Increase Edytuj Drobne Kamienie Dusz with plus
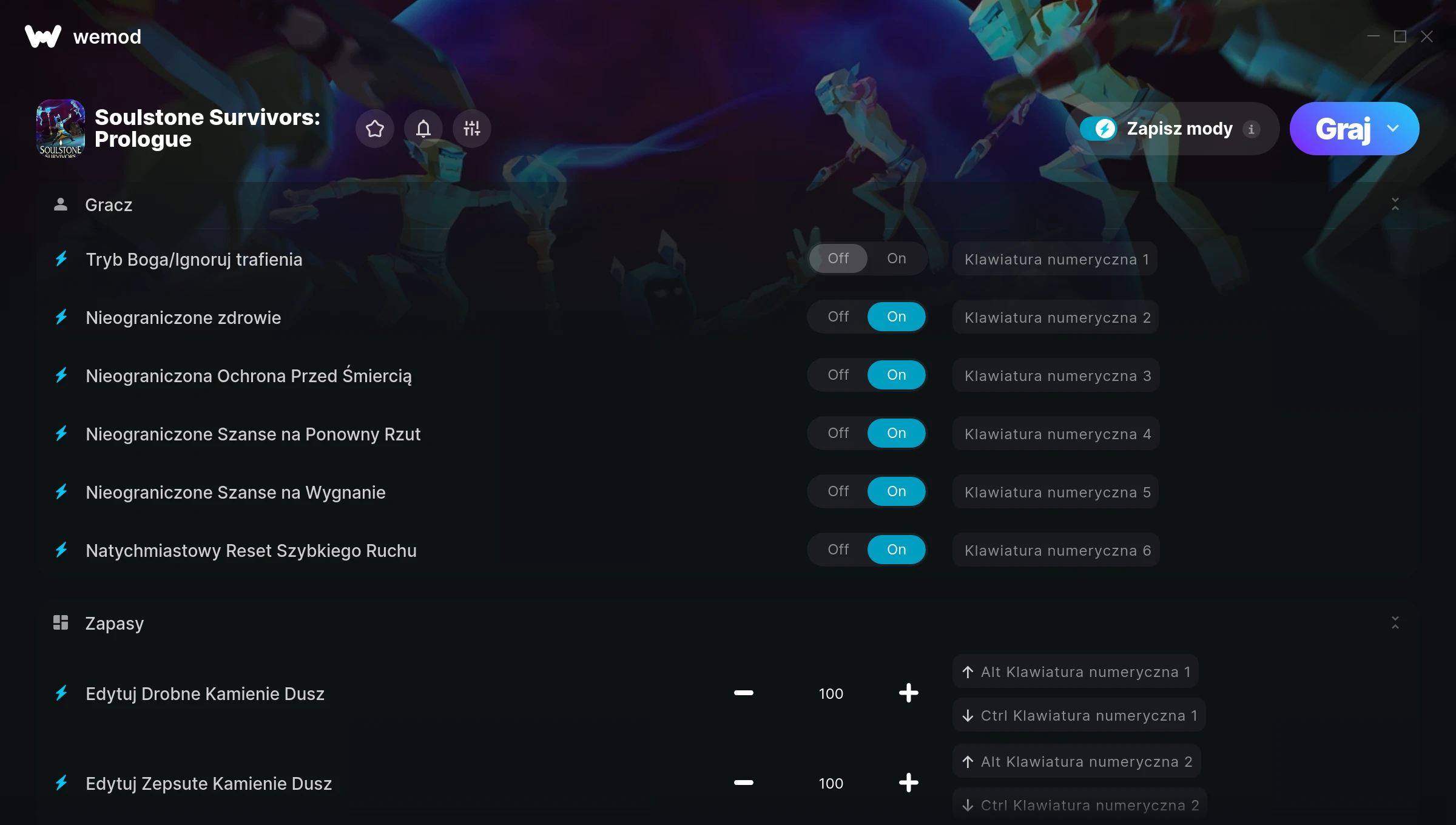The height and width of the screenshot is (825, 1456). tap(908, 693)
